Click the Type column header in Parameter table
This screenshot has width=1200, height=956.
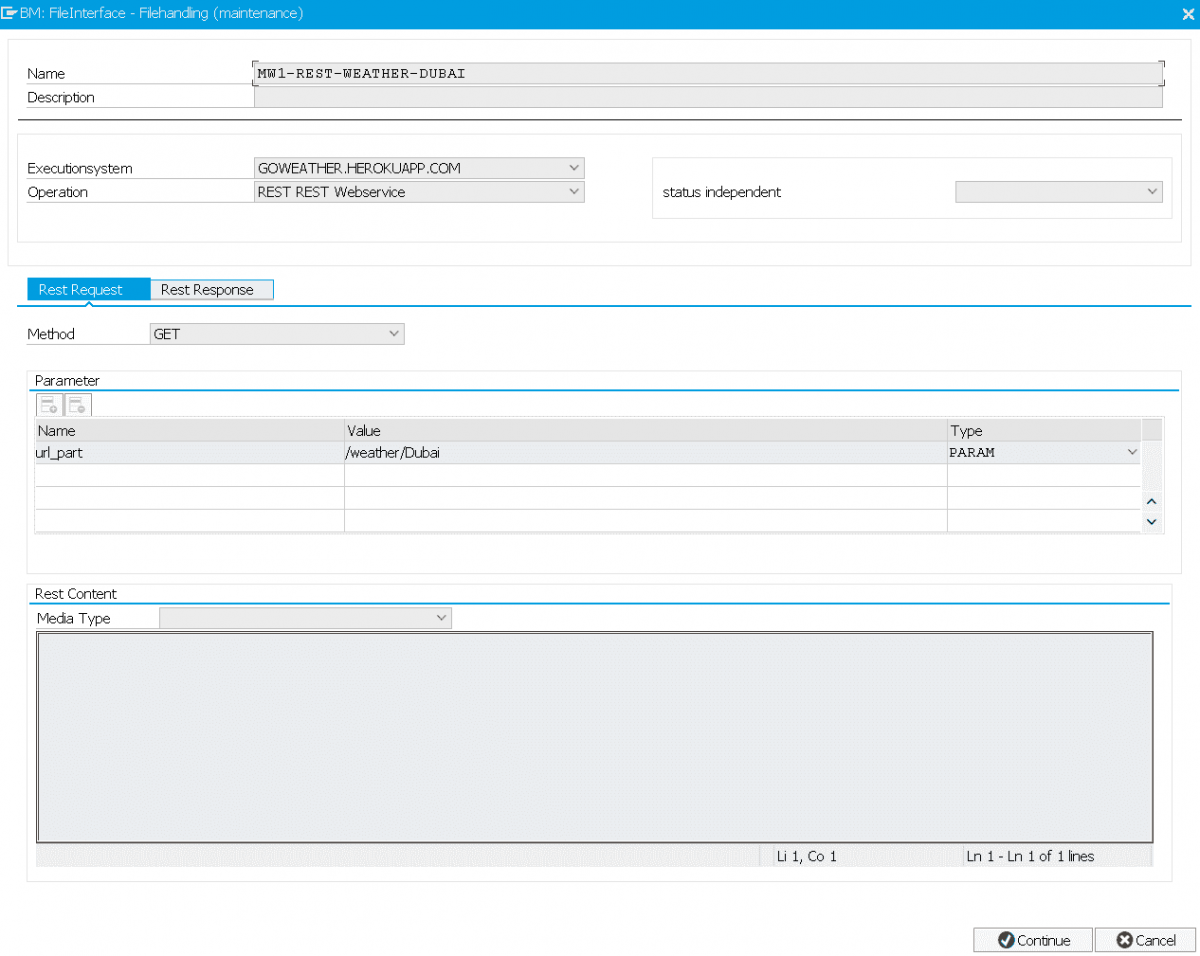click(1044, 431)
